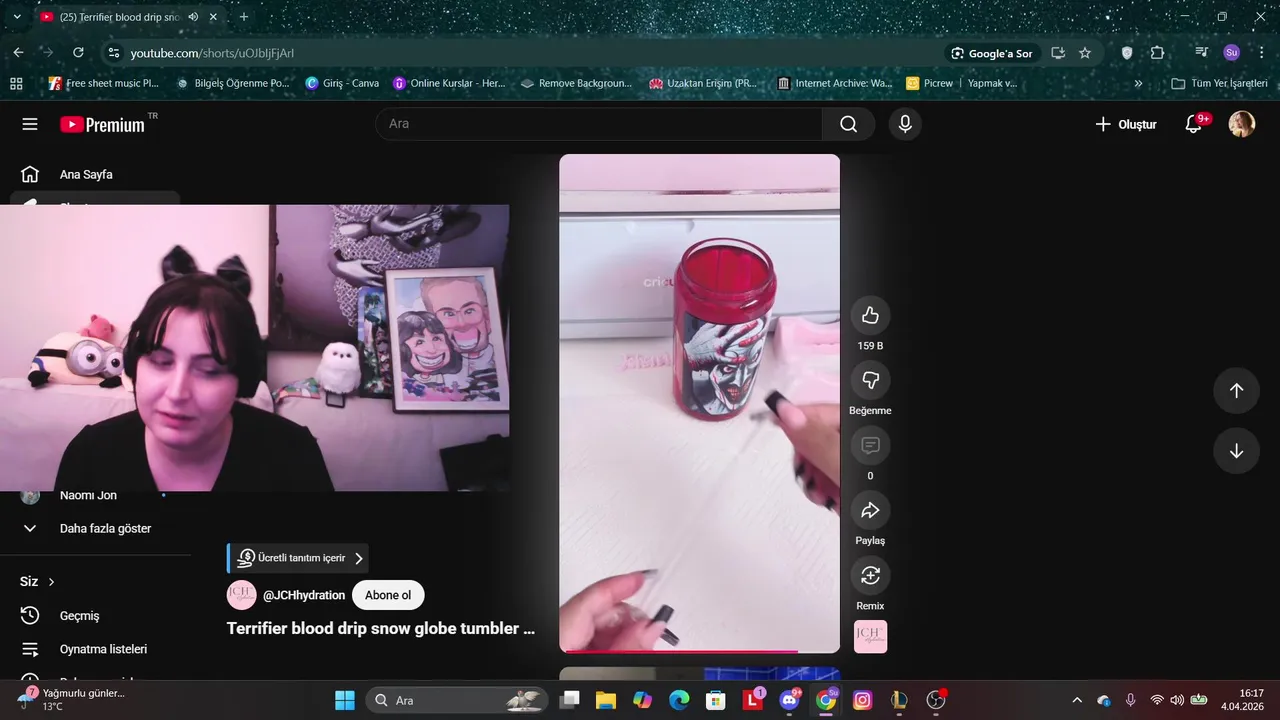The image size is (1280, 720).
Task: Dislike the short via Beğenme button
Action: click(x=870, y=380)
